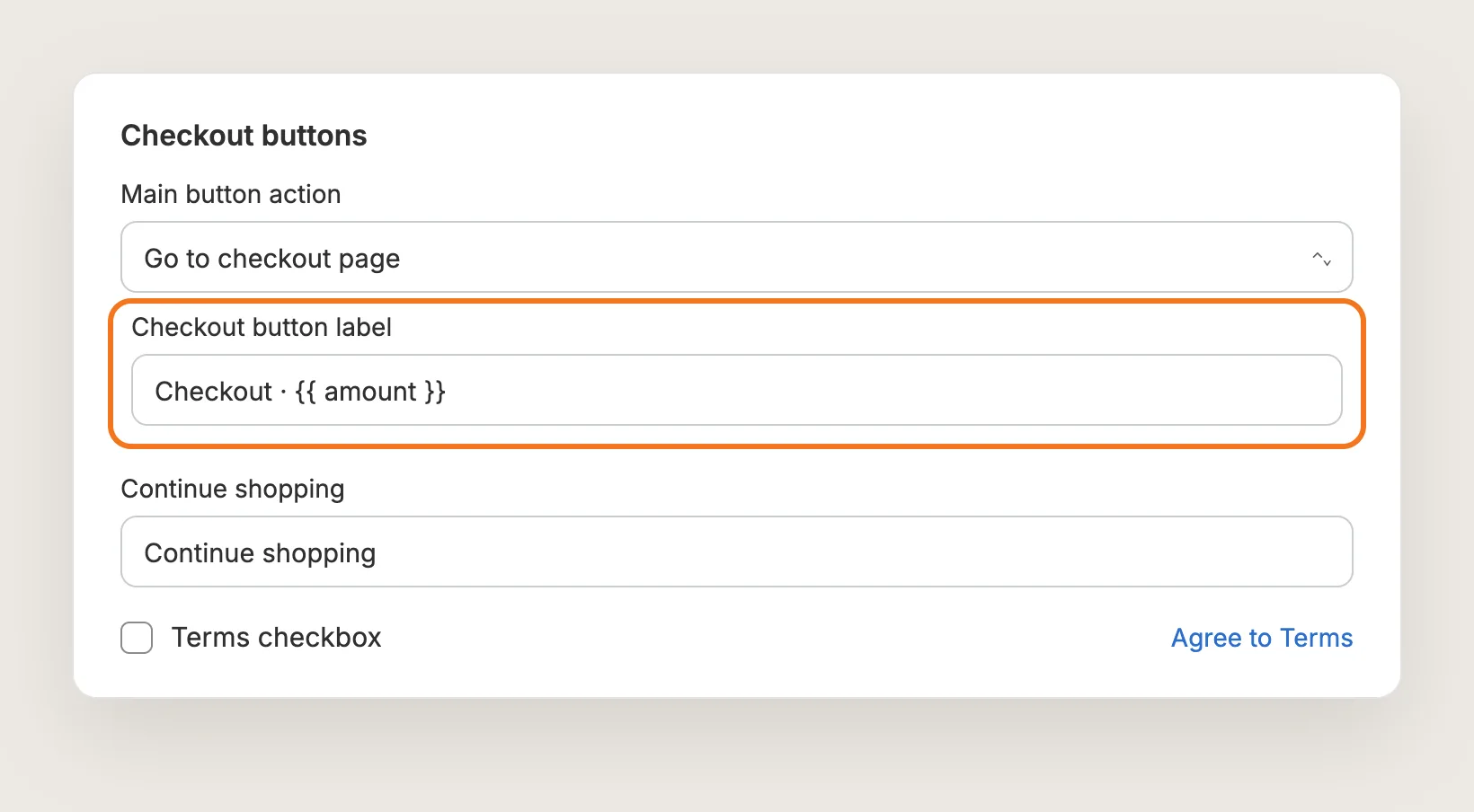Click the Main button action label
This screenshot has height=812, width=1474.
tap(231, 194)
